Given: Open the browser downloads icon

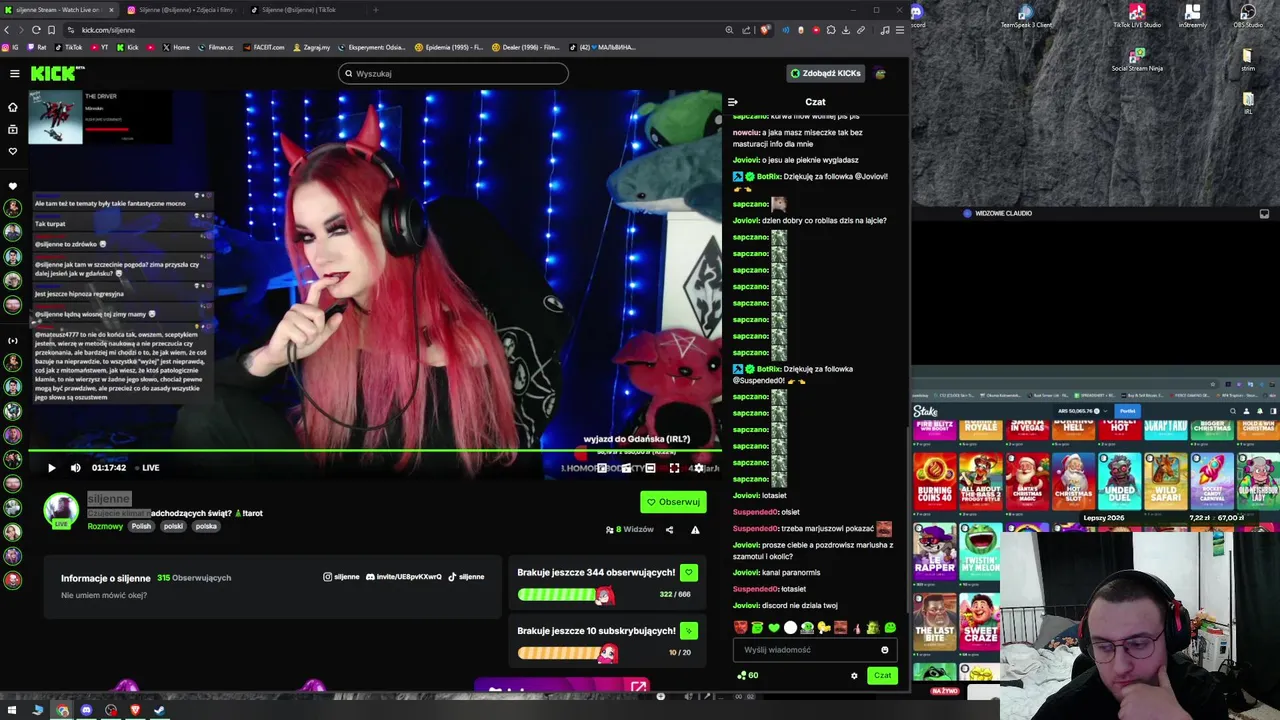Looking at the screenshot, I should [x=845, y=30].
